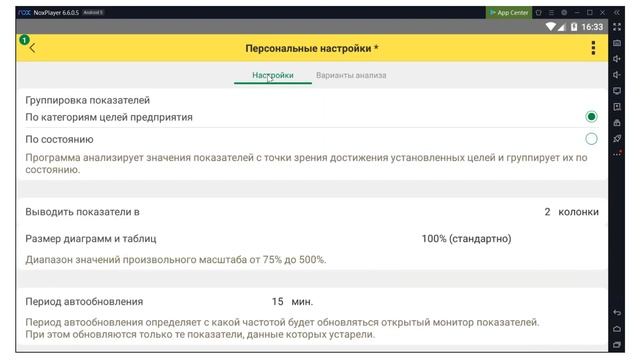Click the cellular signal status icon
The image size is (640, 360).
561,27
